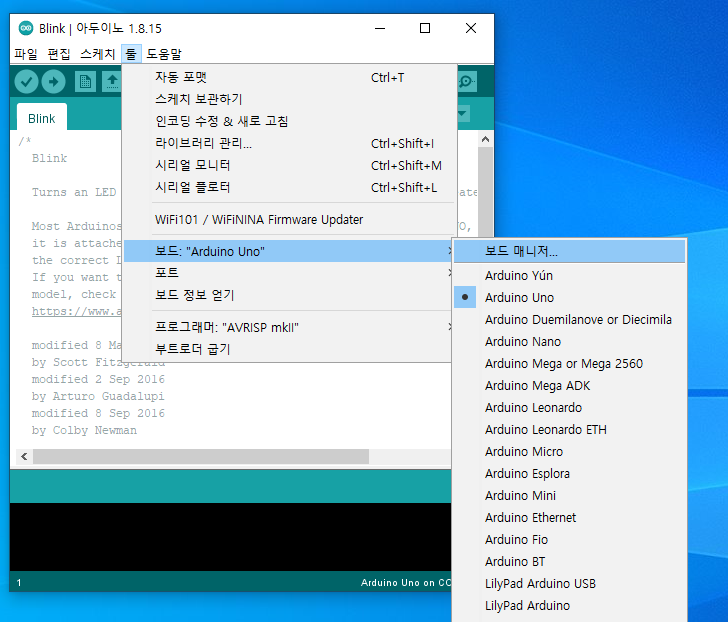Choose 보드 정보 얻기 menu entry
The width and height of the screenshot is (728, 622).
point(288,295)
